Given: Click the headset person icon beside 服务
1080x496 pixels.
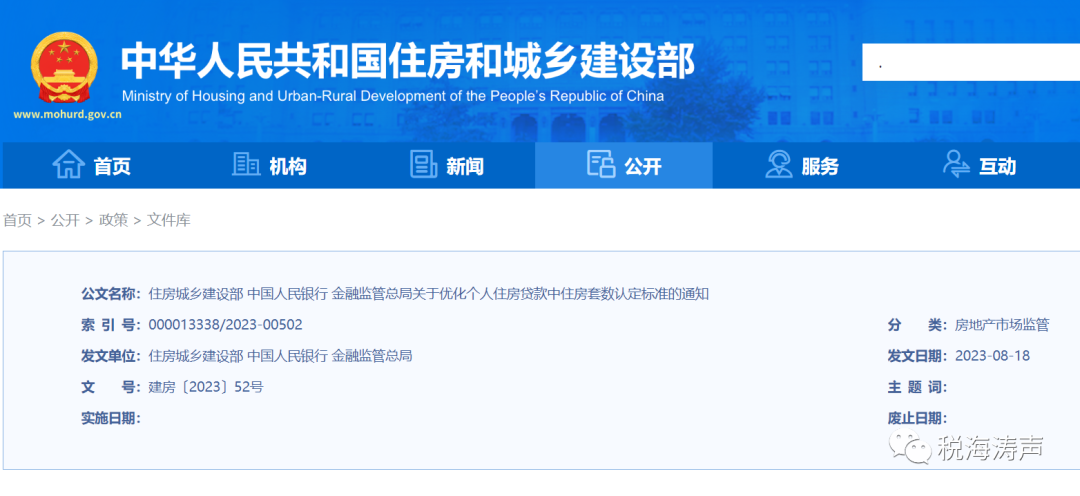Looking at the screenshot, I should click(778, 165).
